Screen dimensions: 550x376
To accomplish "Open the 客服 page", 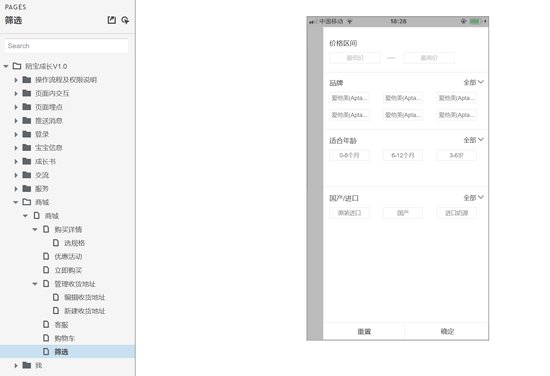I will coord(61,325).
